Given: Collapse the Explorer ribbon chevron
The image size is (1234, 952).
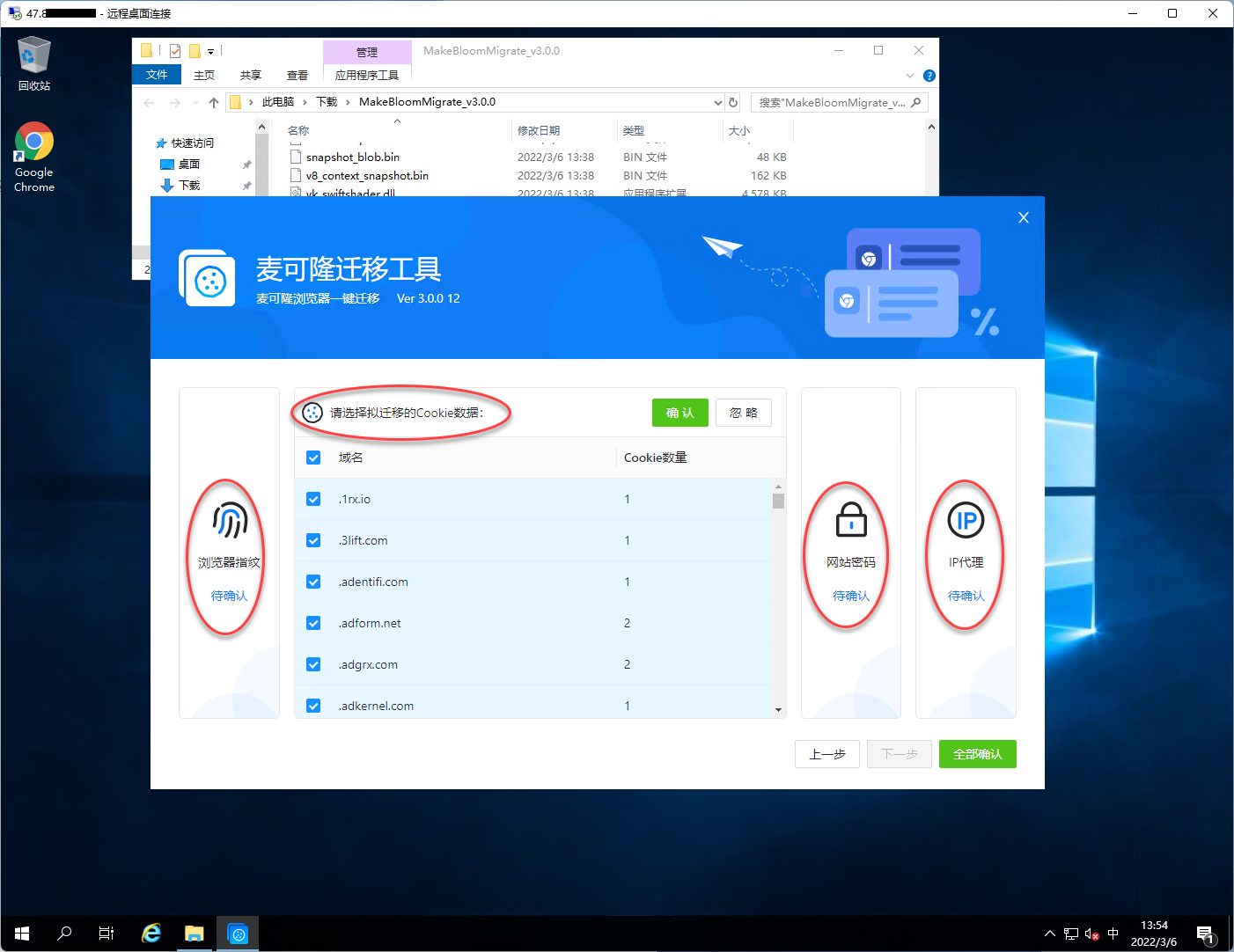Looking at the screenshot, I should (x=910, y=76).
